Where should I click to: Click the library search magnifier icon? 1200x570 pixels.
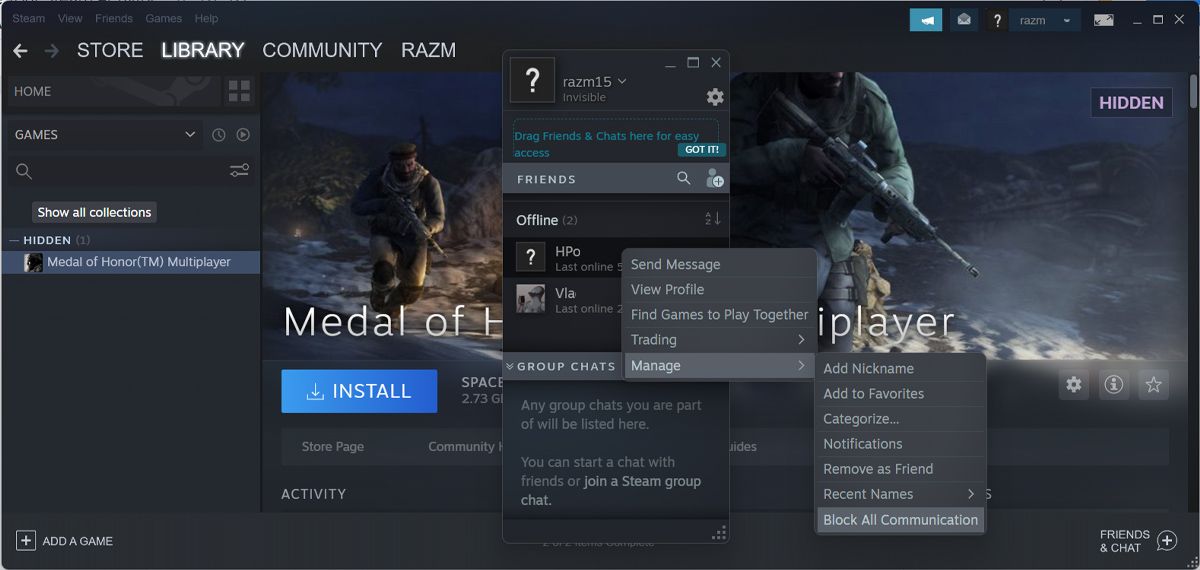point(24,172)
